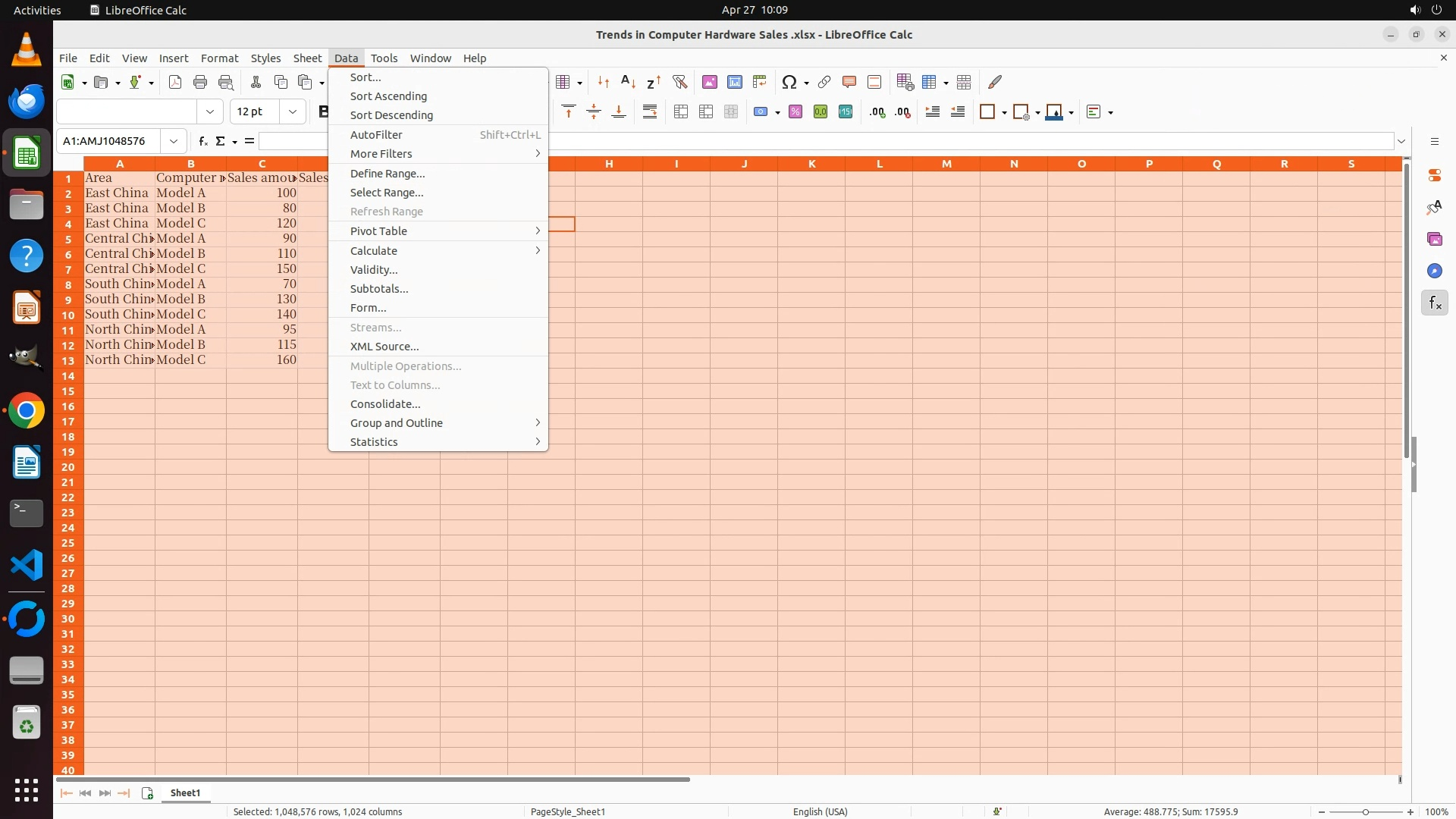1456x819 pixels.
Task: Expand the Name Box dropdown arrow
Action: [174, 141]
